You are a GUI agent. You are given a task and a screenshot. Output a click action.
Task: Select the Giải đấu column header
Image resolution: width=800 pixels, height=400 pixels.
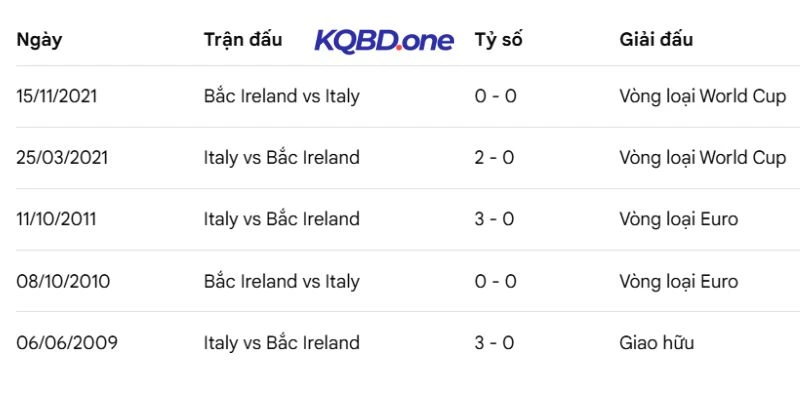click(x=656, y=40)
